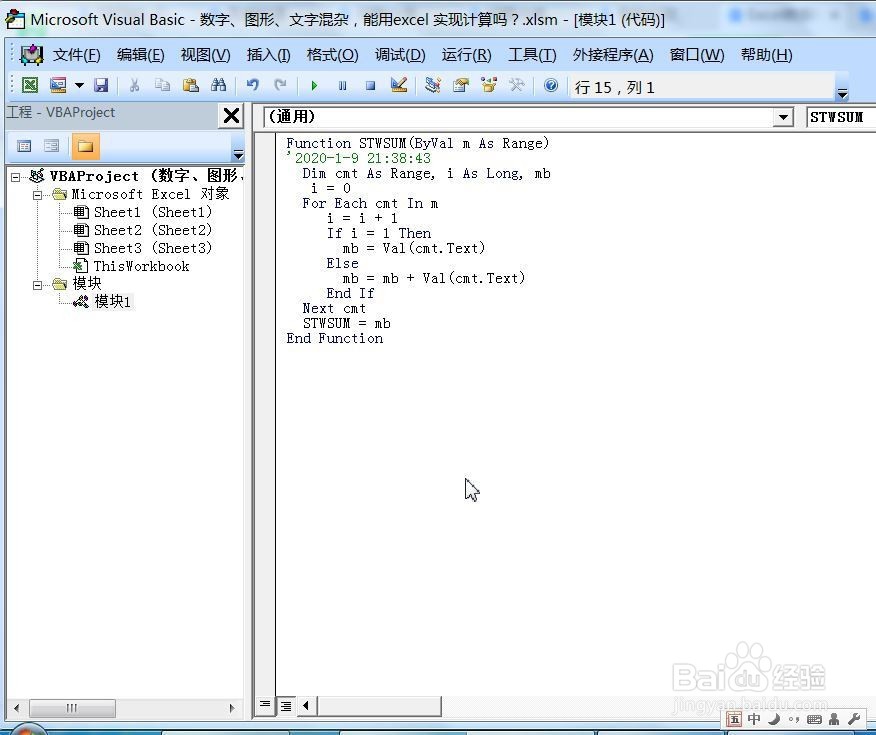This screenshot has width=876, height=735.
Task: Collapse the VBAProject root node
Action: click(16, 177)
